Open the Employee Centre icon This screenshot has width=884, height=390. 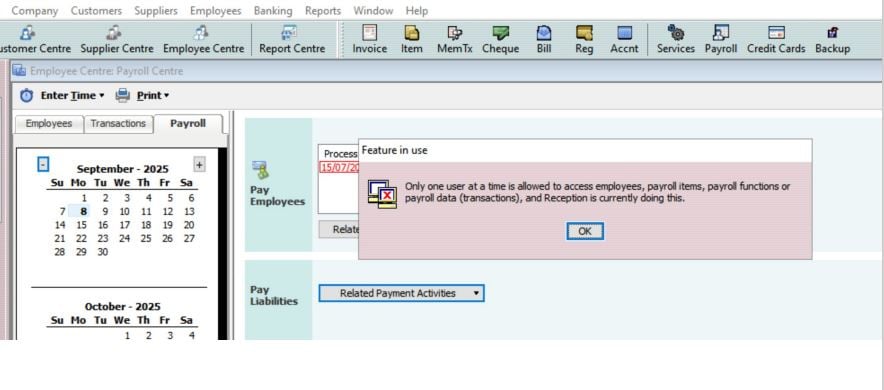201,33
